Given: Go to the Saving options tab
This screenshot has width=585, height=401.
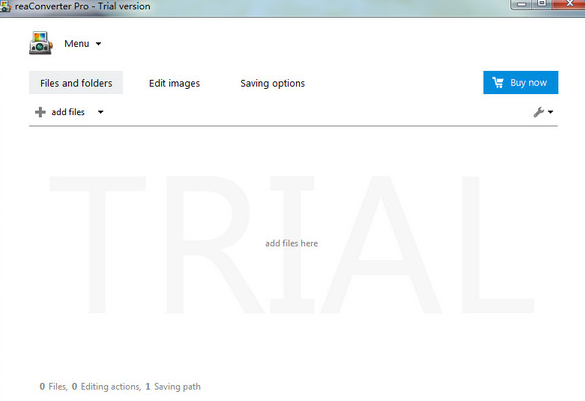Looking at the screenshot, I should [272, 83].
